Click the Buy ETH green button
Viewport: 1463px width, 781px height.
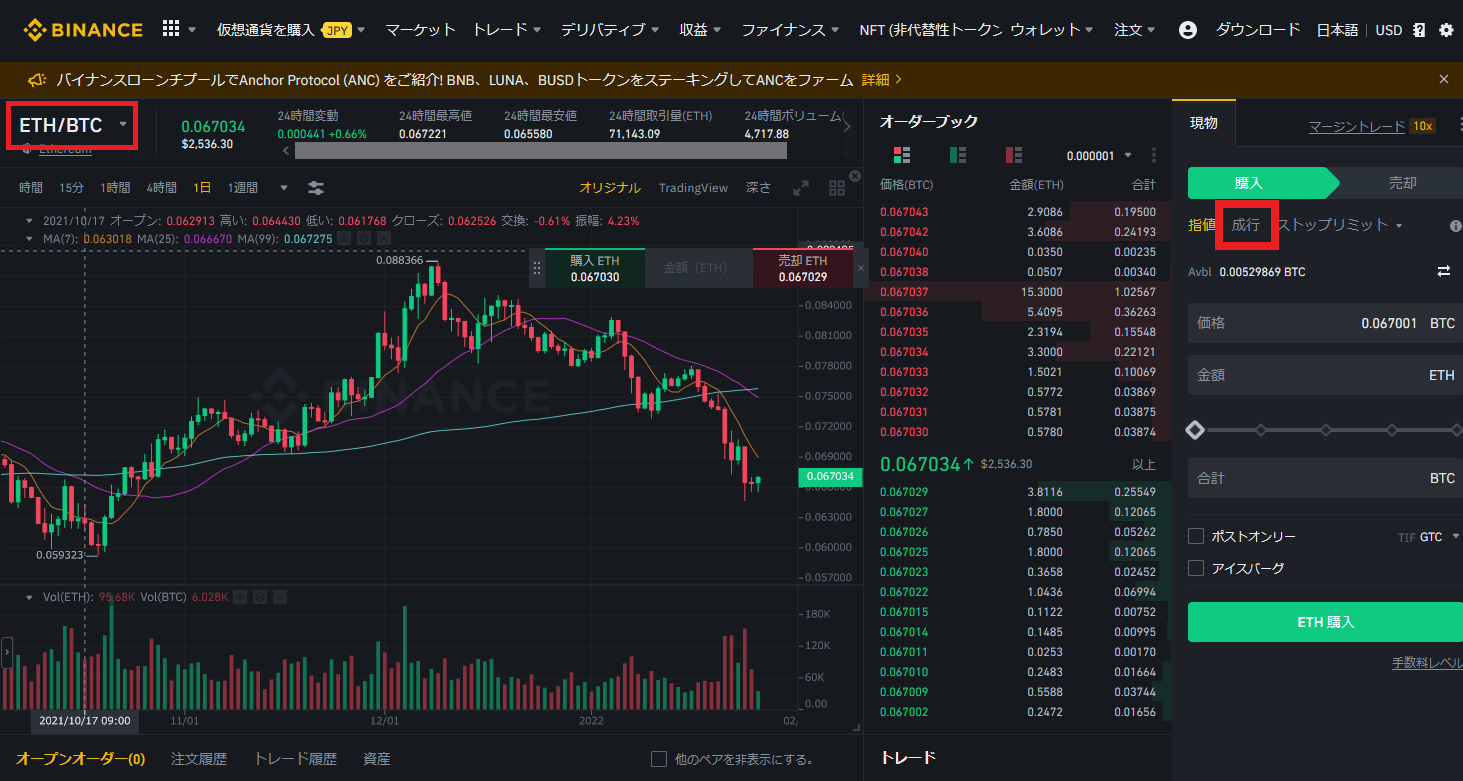click(x=1325, y=622)
